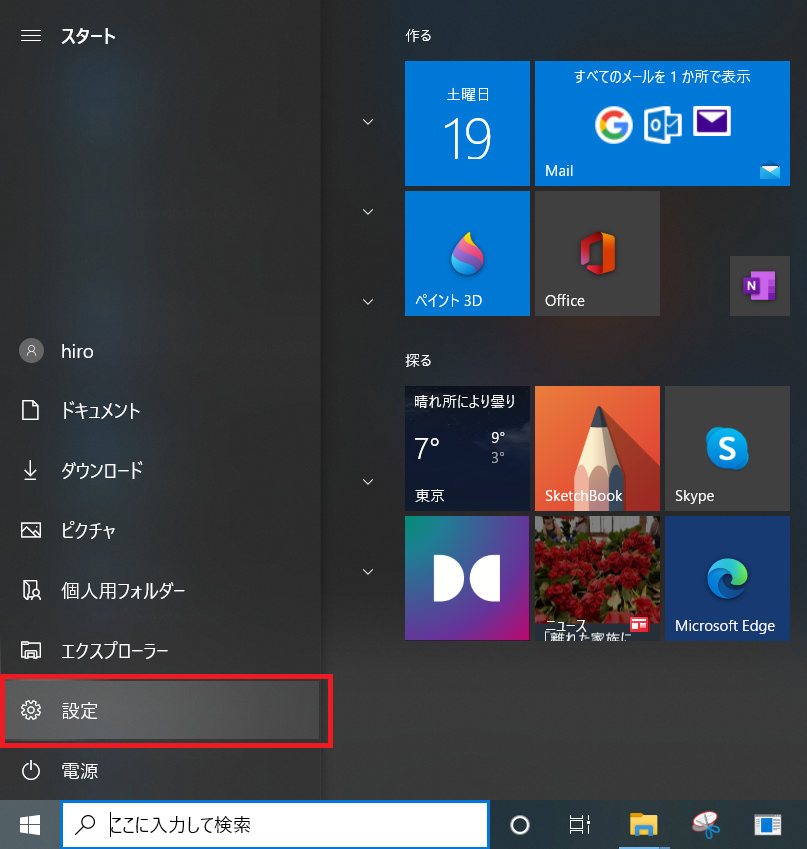Launch the Office tile

click(597, 253)
